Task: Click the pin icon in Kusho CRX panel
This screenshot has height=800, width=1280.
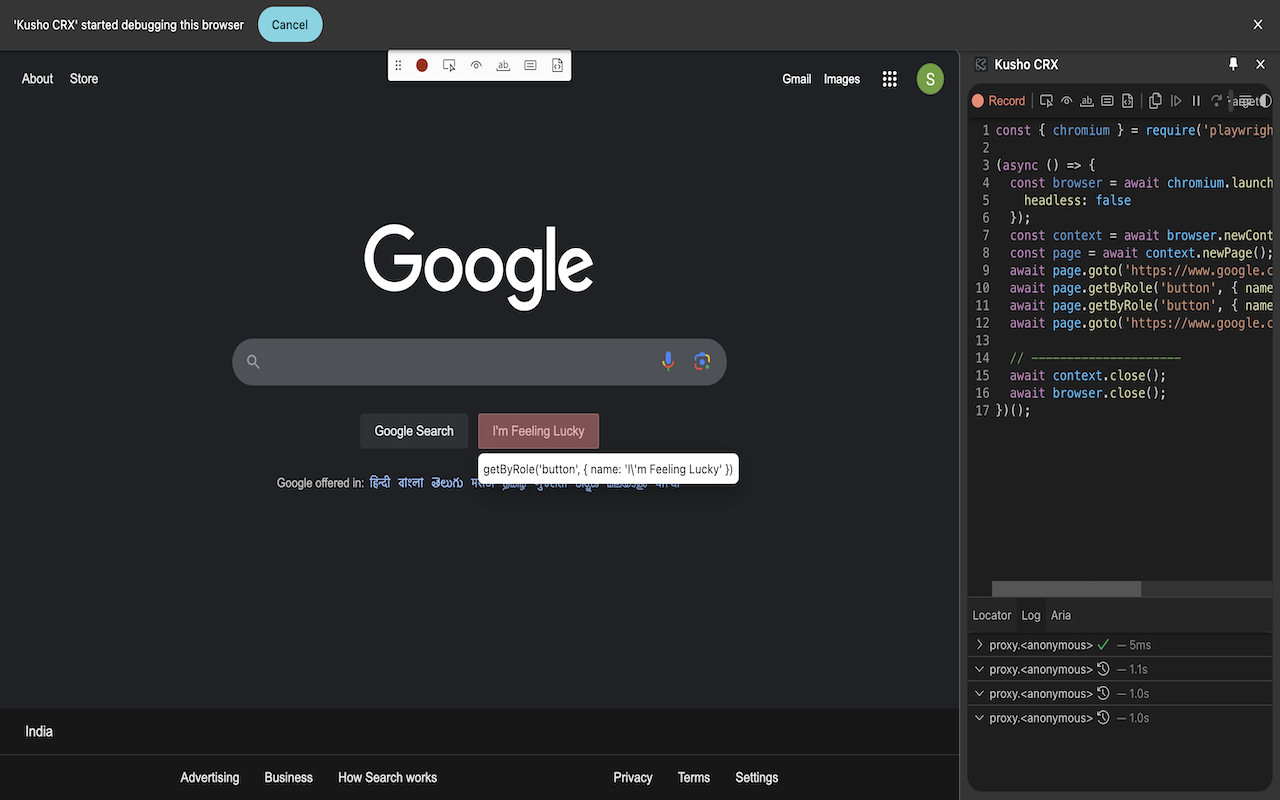Action: [1233, 63]
